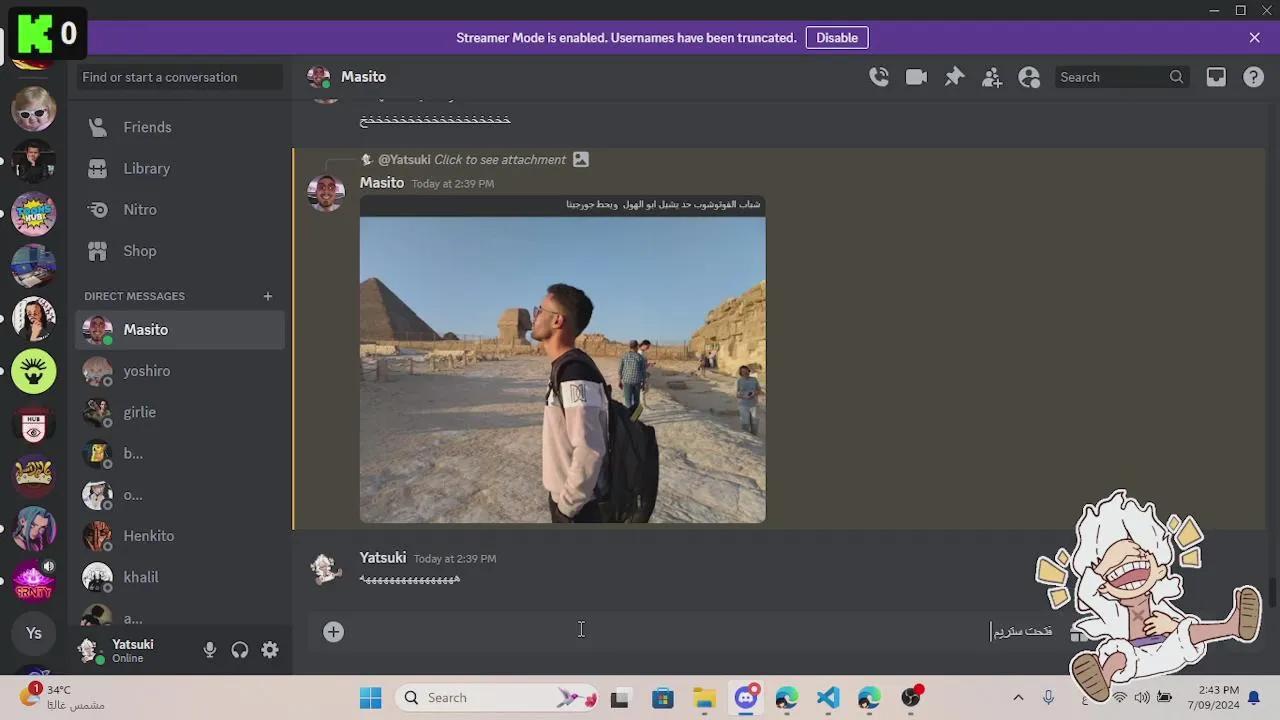Mute the microphone in the user panel

tap(210, 650)
